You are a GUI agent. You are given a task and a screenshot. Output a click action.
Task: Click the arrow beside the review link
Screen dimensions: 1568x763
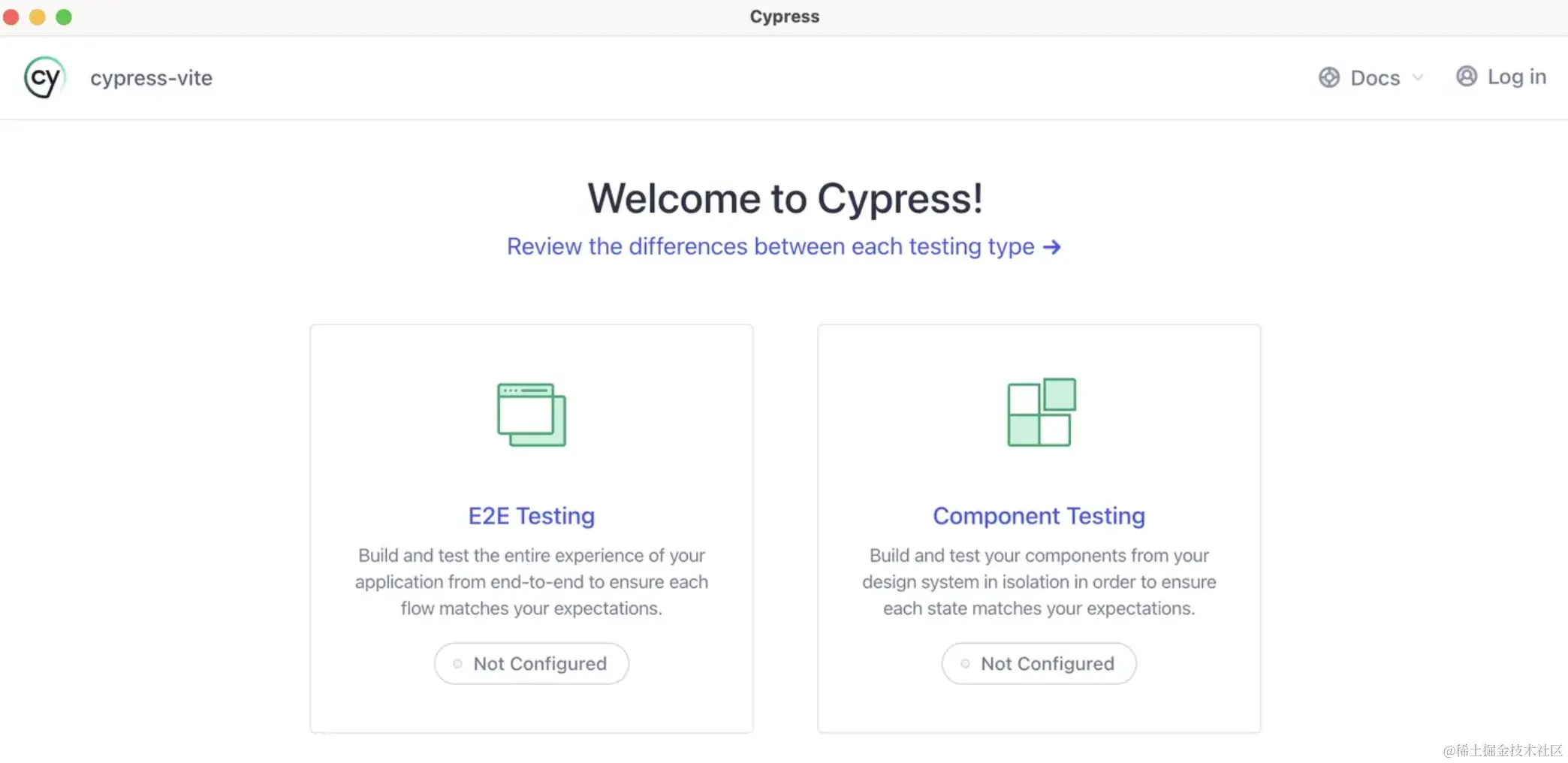tap(1052, 247)
